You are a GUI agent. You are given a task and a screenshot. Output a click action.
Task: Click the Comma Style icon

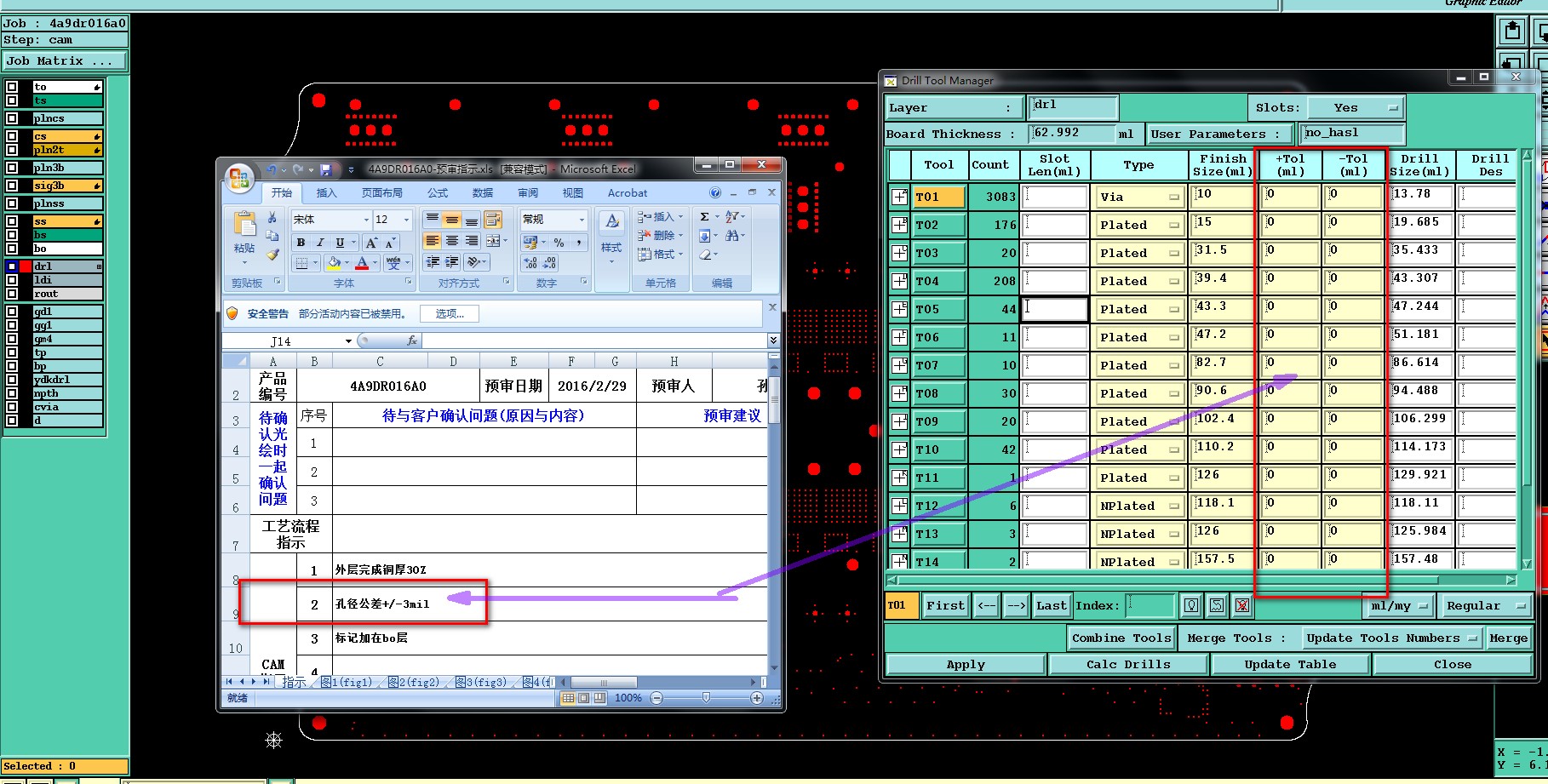click(x=579, y=243)
